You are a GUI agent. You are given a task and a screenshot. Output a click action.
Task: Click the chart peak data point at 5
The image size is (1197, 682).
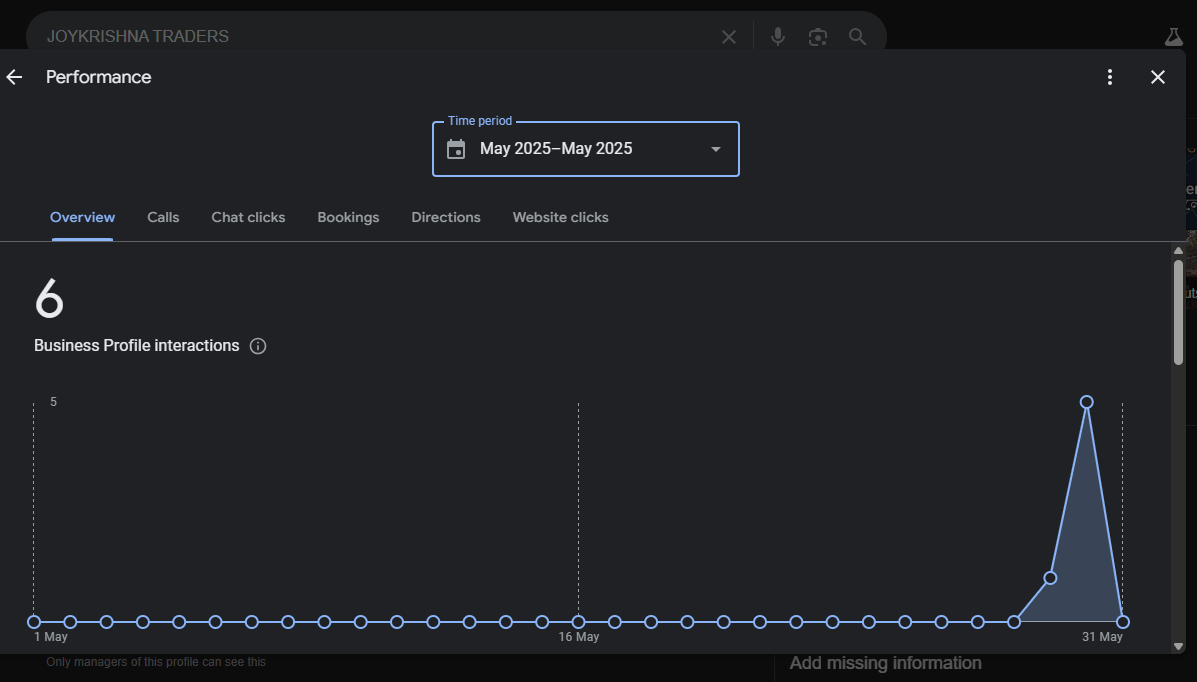(x=1086, y=402)
